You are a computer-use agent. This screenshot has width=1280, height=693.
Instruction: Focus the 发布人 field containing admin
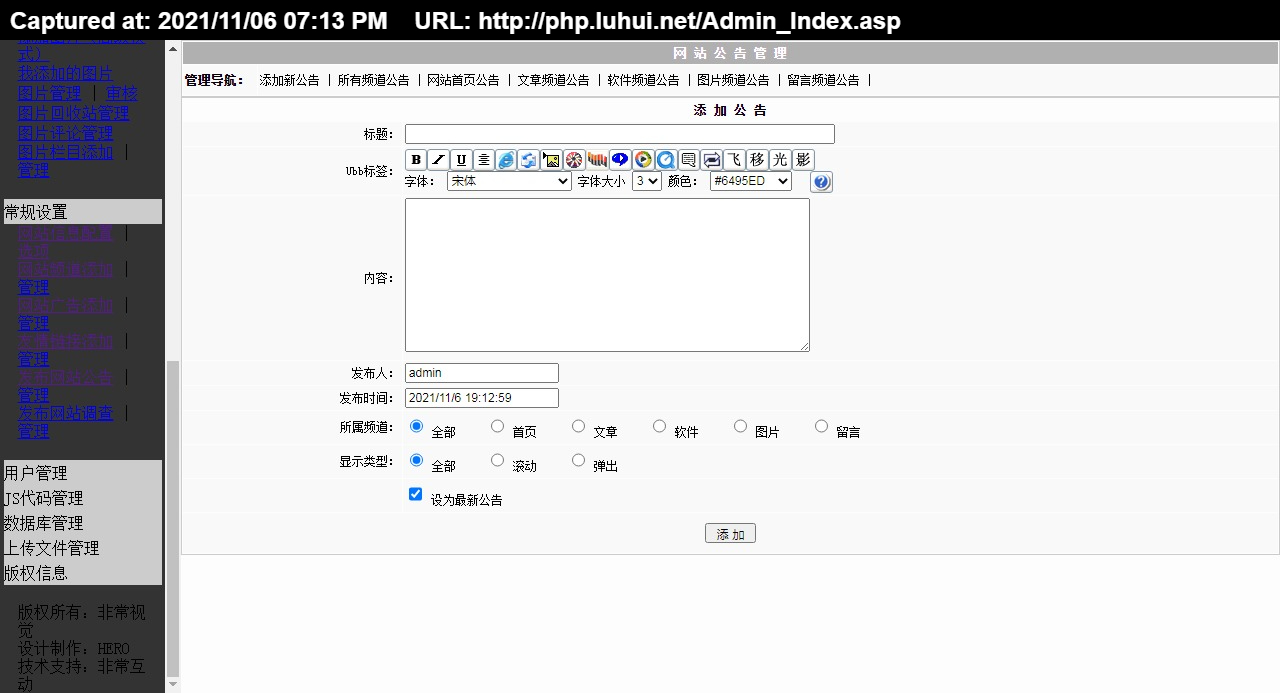tap(481, 373)
